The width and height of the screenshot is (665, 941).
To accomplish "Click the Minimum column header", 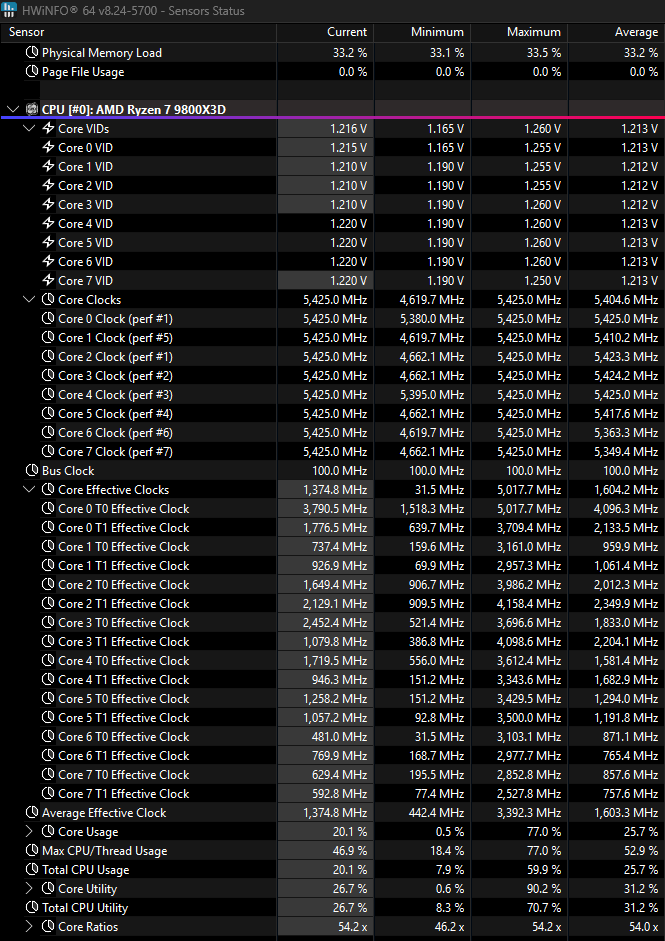I will coord(423,32).
